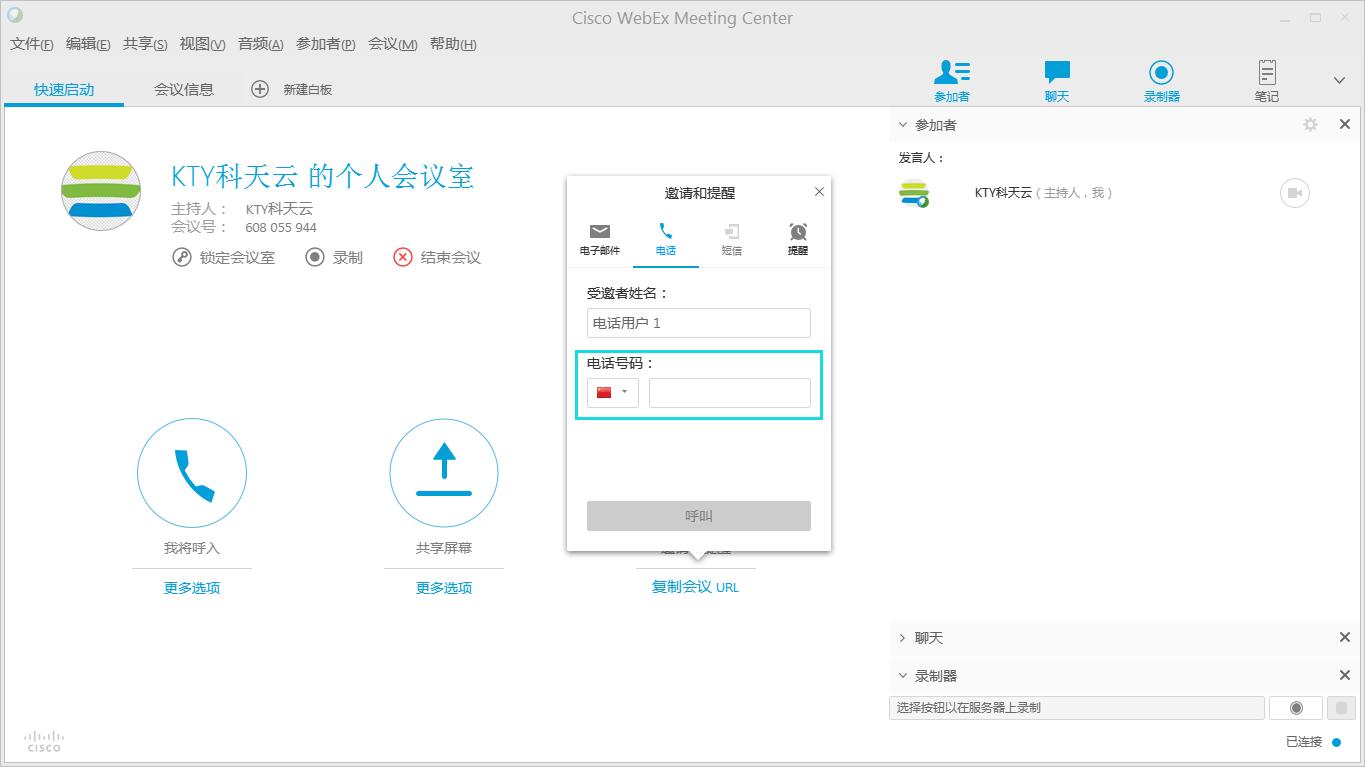Screen dimensions: 1365x767
Task: Open the 音频 menu
Action: point(260,44)
